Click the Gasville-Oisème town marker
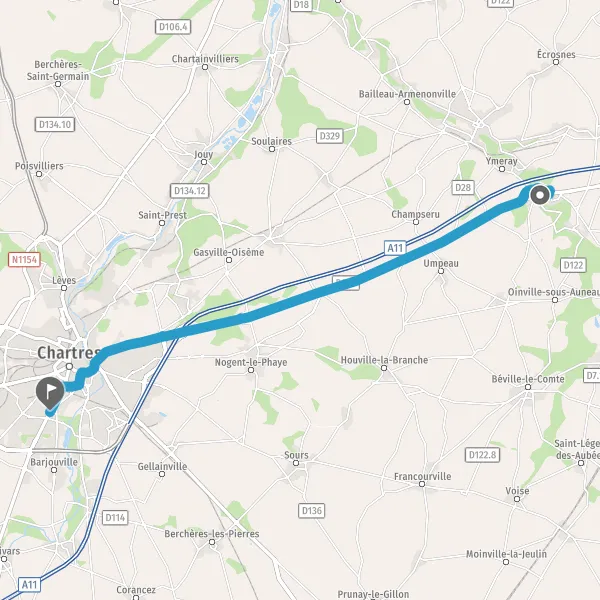Screen dimensions: 600x600 (229, 260)
